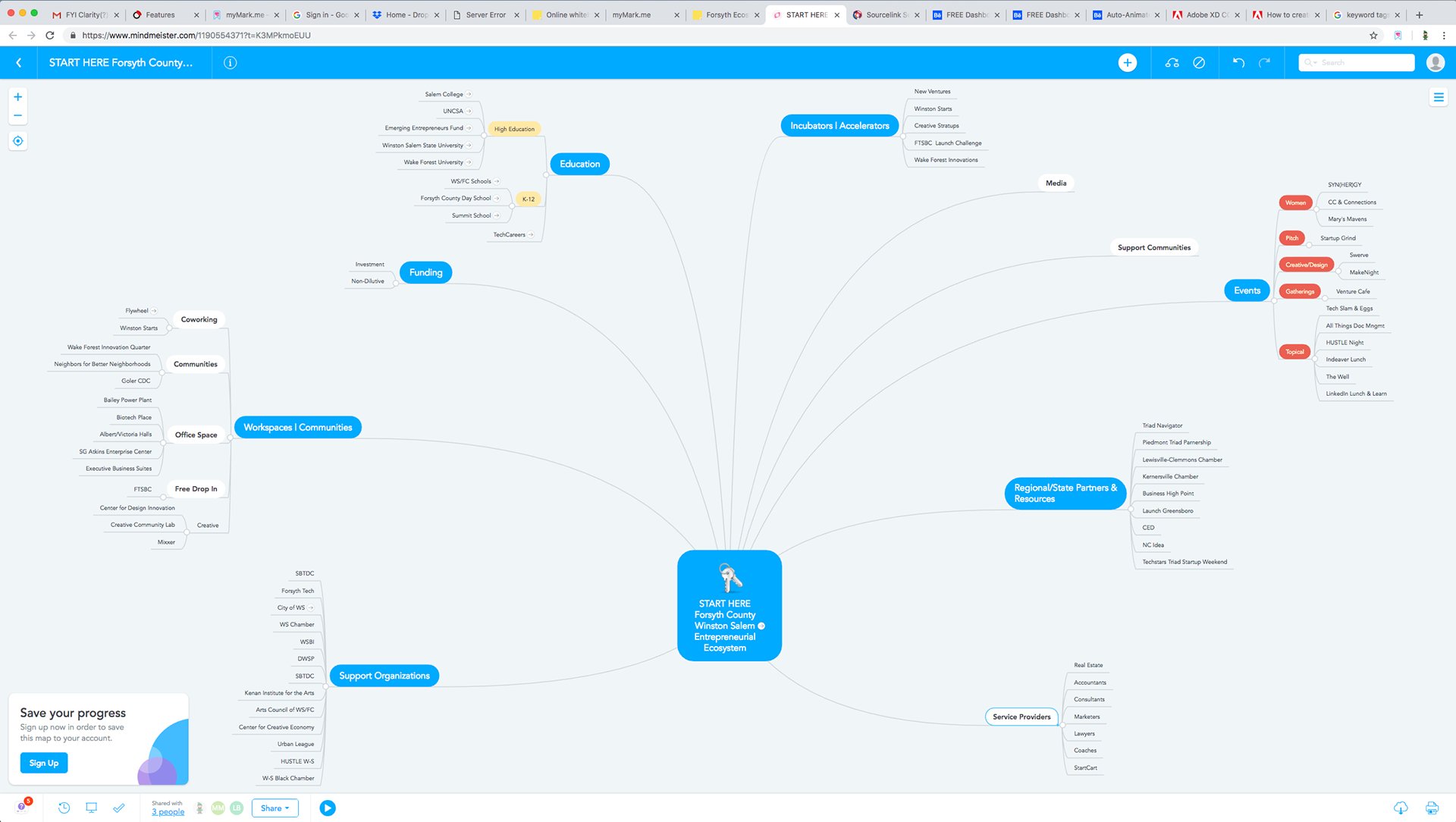
Task: Select the connect topics tool
Action: click(1172, 63)
